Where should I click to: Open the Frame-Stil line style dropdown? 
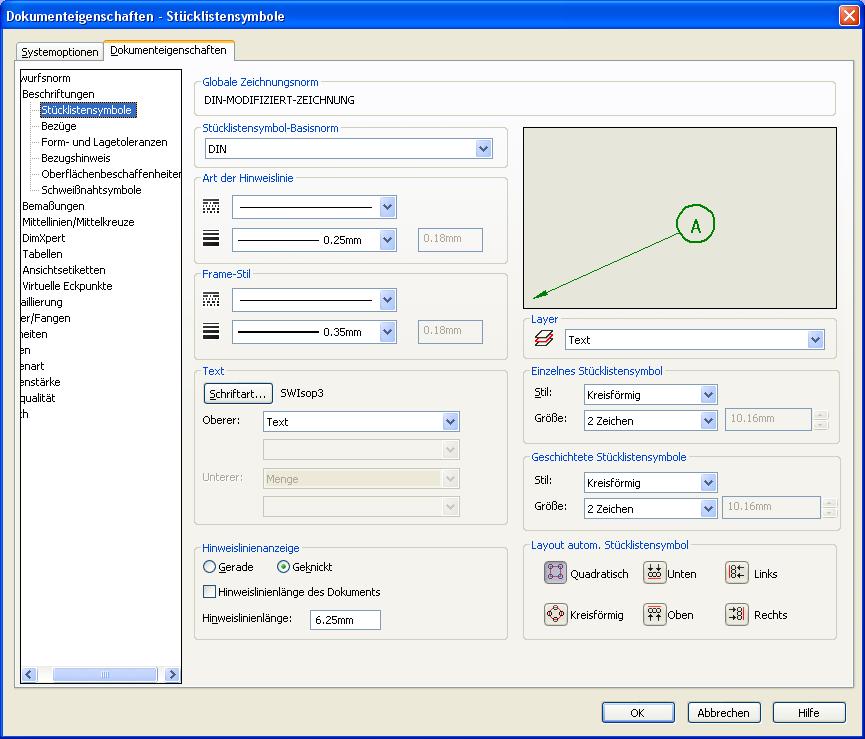387,300
